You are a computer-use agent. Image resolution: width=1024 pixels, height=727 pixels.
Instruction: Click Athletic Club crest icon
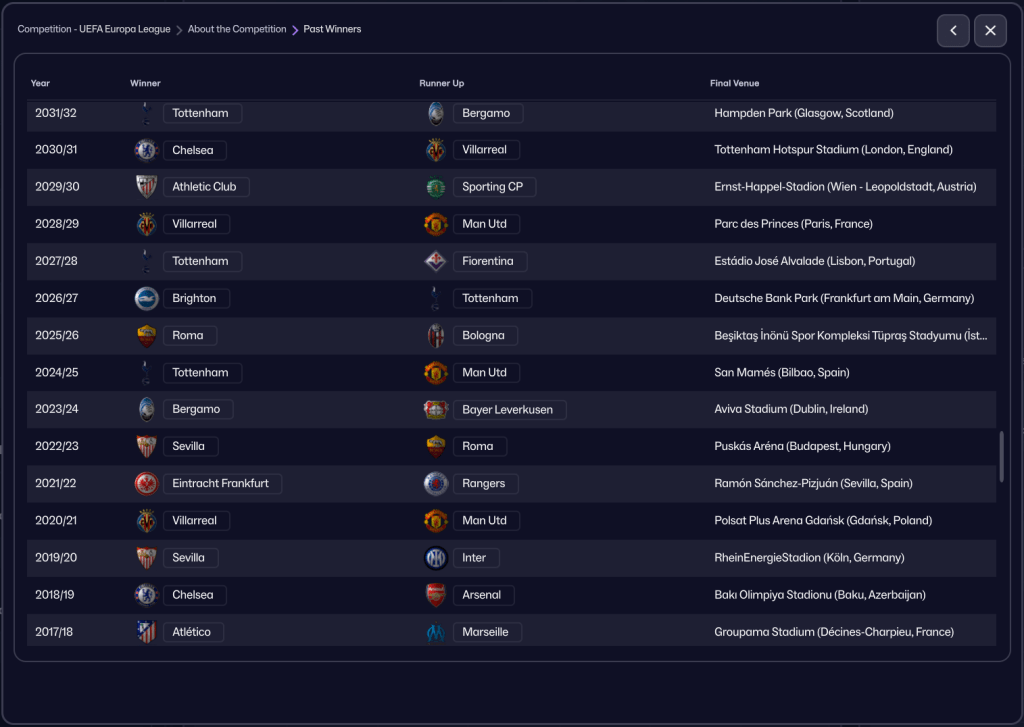147,187
